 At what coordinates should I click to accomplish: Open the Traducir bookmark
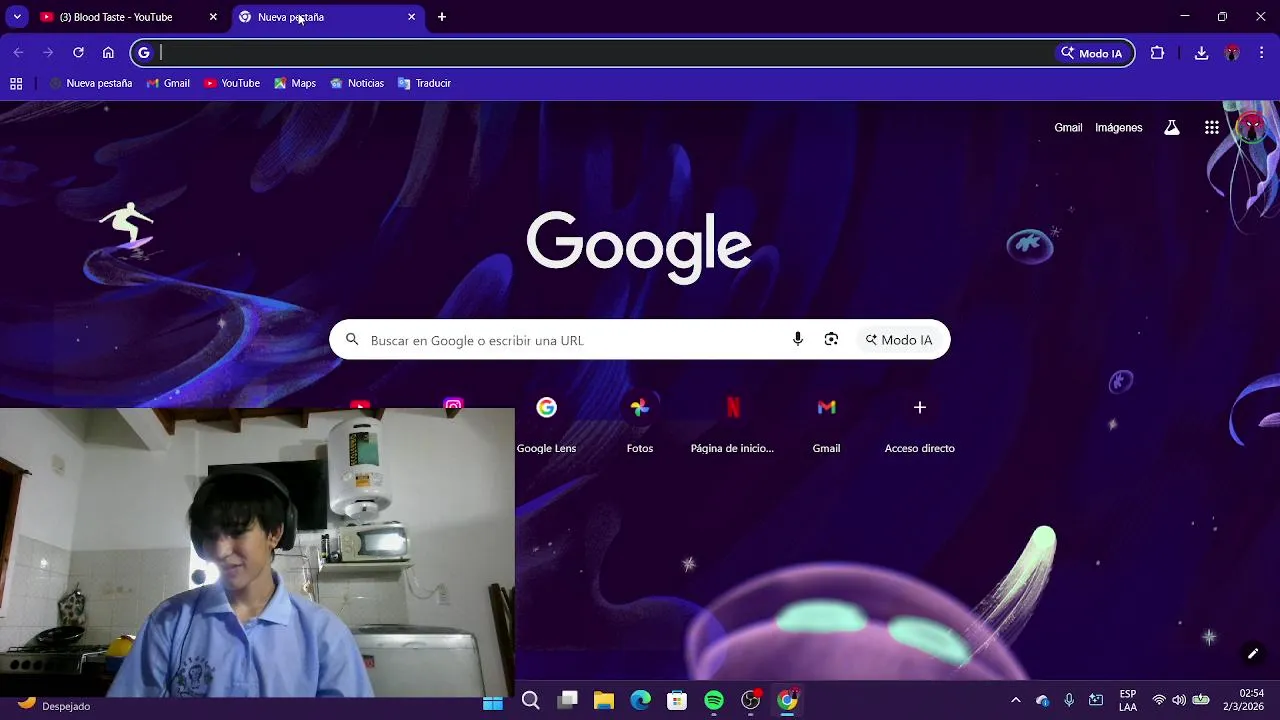[424, 84]
